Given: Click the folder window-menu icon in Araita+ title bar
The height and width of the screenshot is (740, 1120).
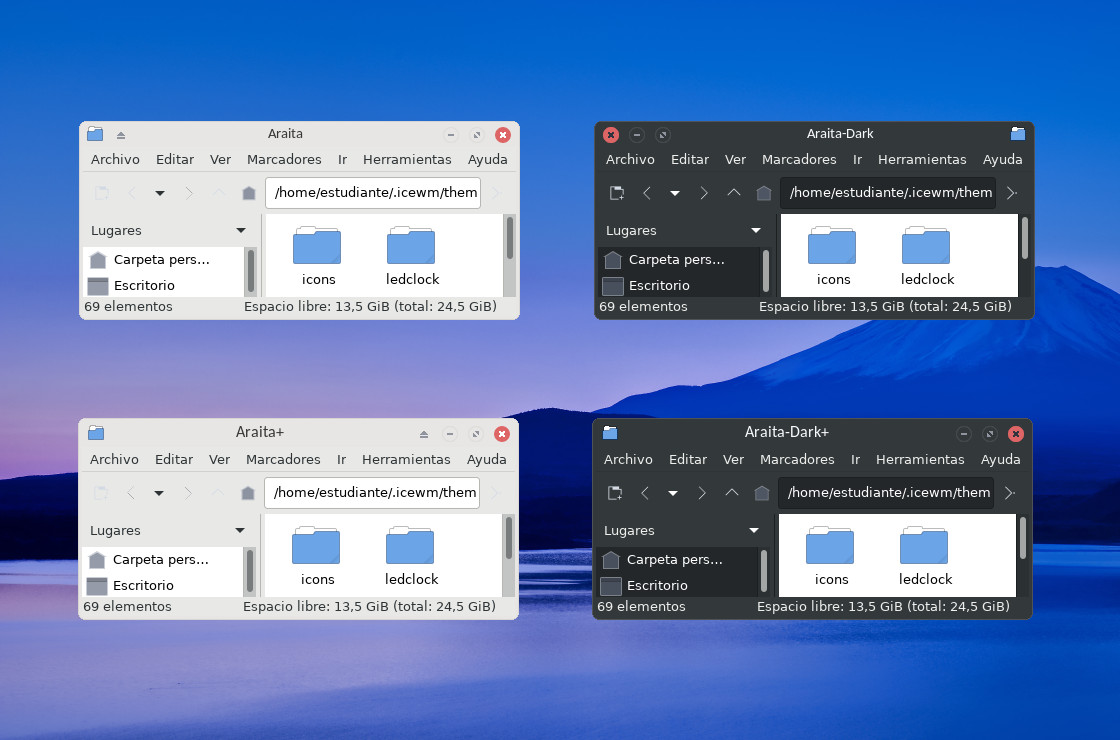Looking at the screenshot, I should coord(96,433).
